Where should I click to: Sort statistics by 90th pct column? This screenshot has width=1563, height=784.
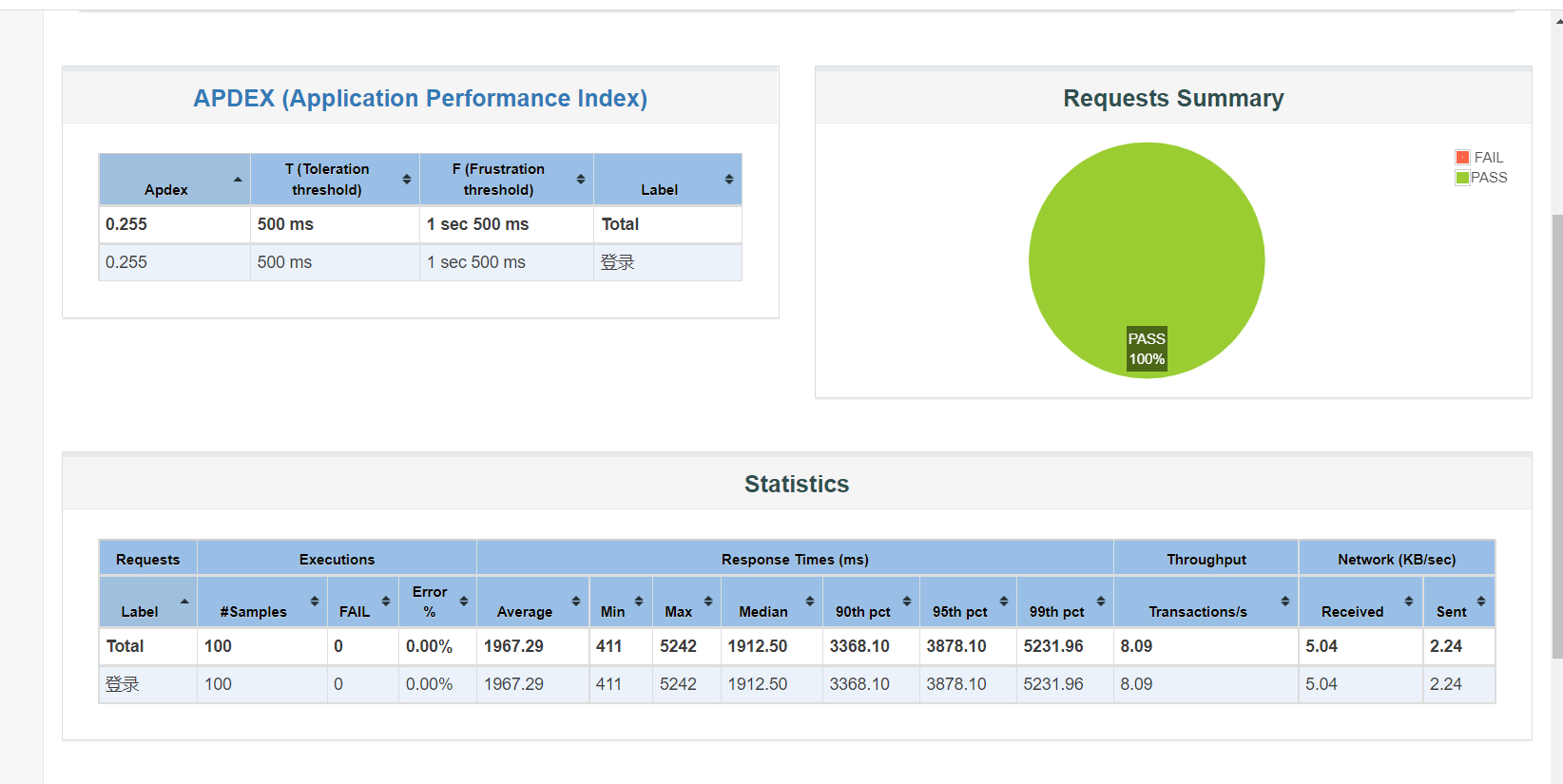coord(871,602)
